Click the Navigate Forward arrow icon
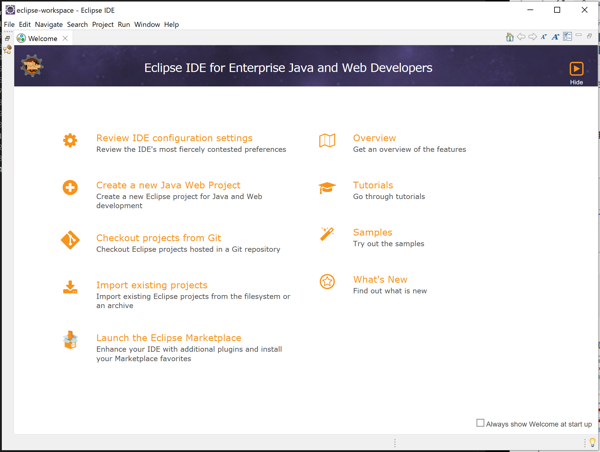The height and width of the screenshot is (452, 600). (533, 37)
